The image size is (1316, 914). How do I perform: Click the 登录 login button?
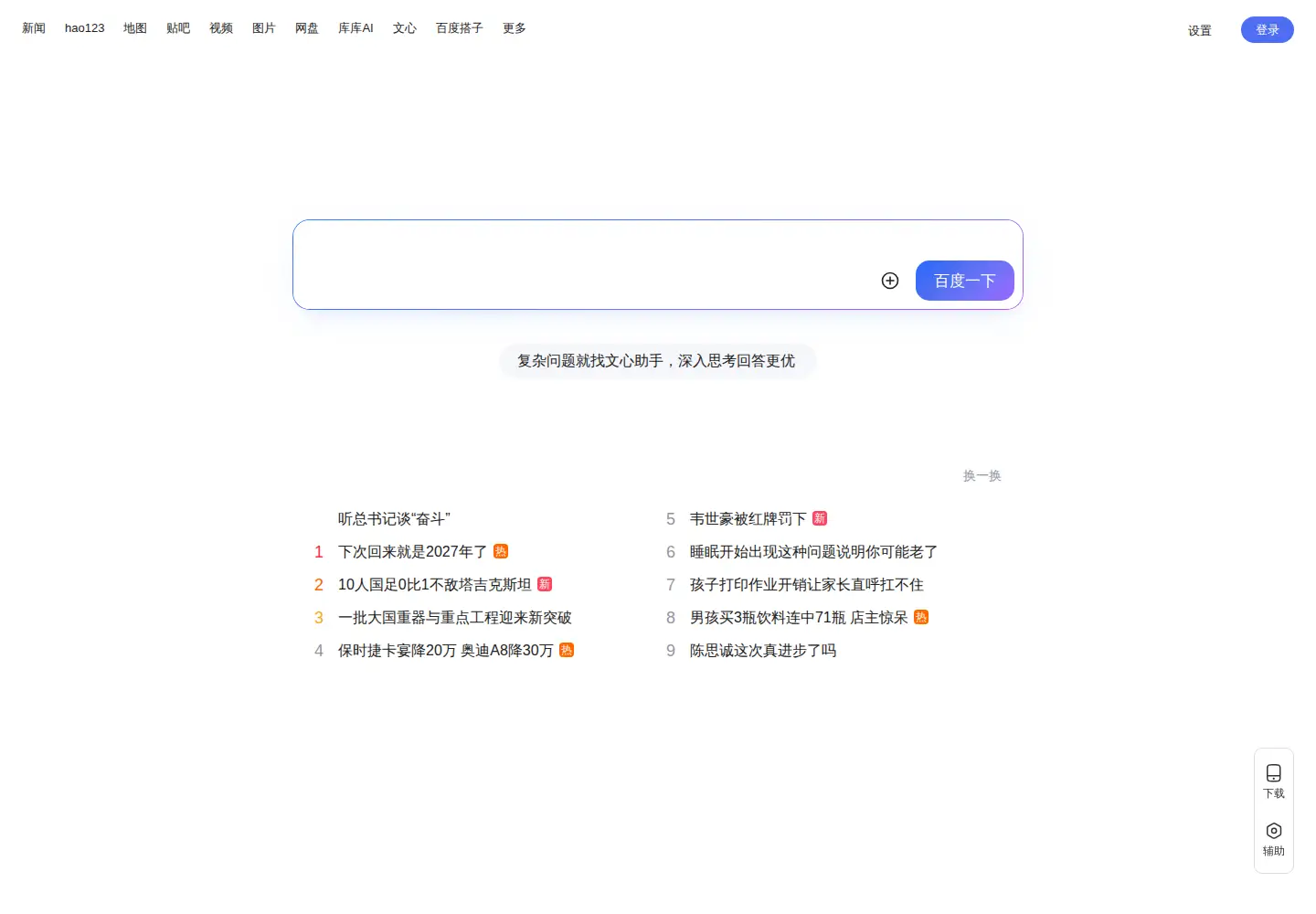pos(1268,29)
